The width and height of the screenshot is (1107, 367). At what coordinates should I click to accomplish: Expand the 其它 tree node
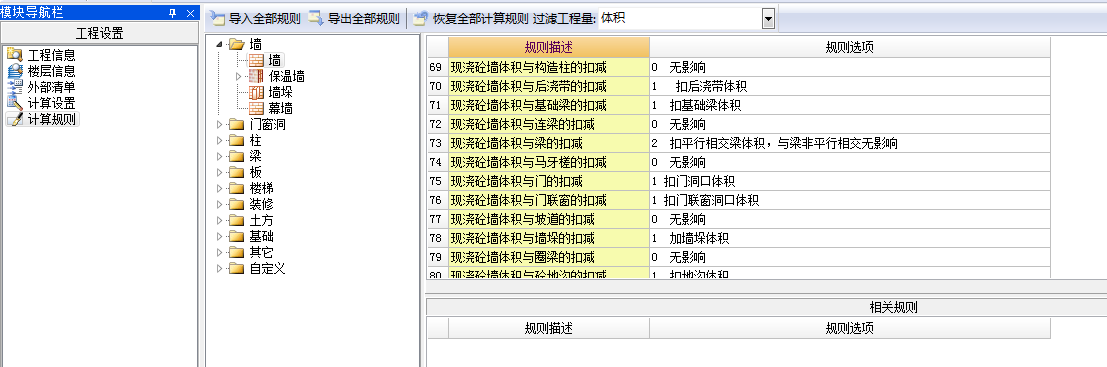[220, 253]
